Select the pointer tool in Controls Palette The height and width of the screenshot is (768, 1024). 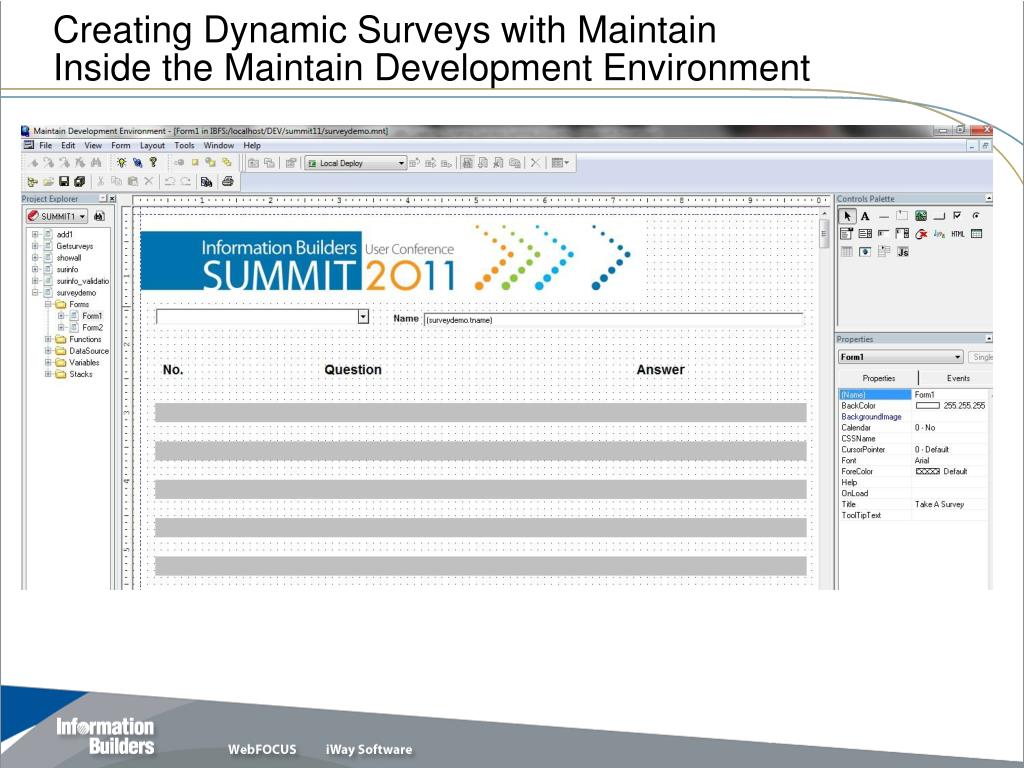point(847,216)
